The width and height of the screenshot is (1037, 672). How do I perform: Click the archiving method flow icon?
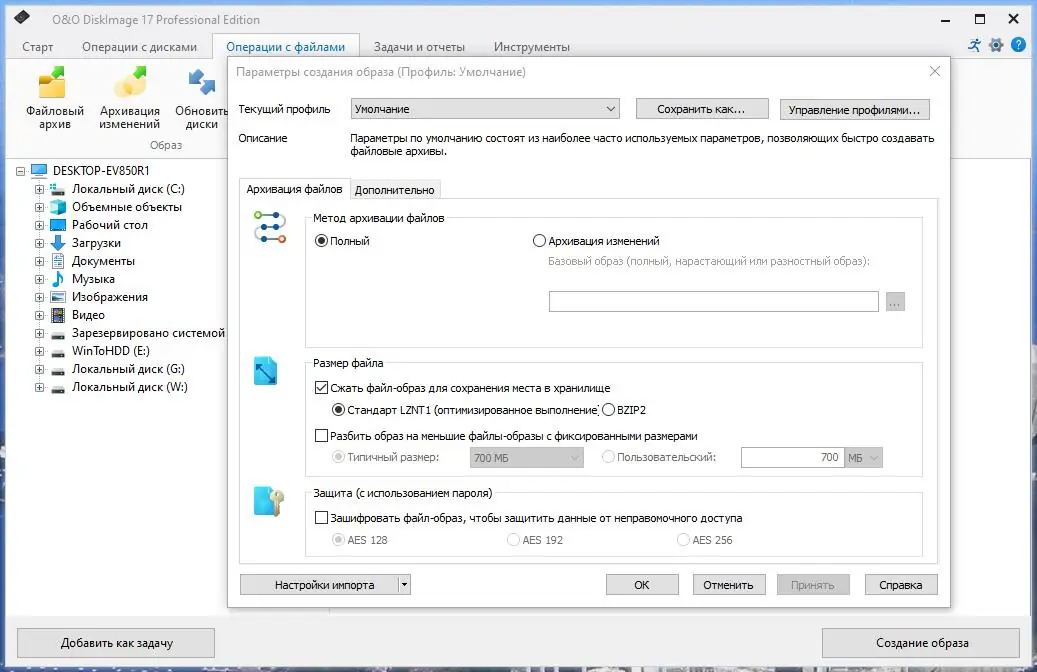tap(270, 227)
